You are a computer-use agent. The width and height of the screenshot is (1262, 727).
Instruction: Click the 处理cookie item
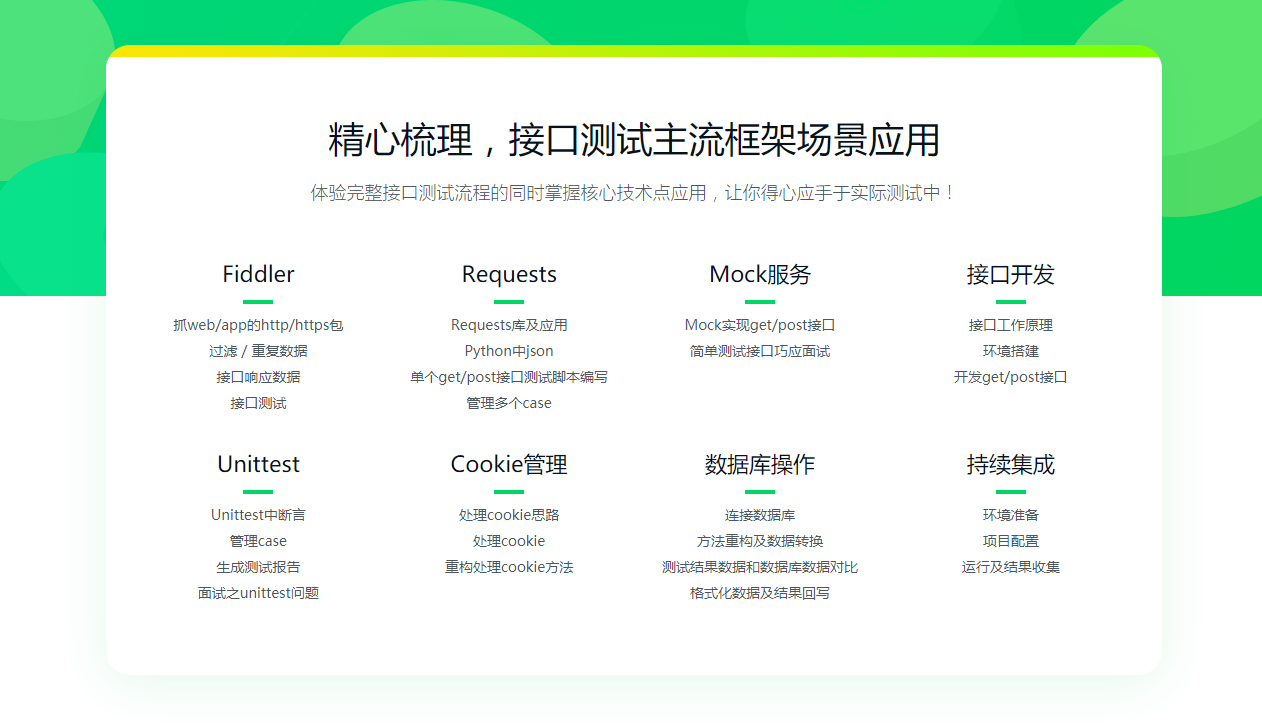tap(509, 541)
